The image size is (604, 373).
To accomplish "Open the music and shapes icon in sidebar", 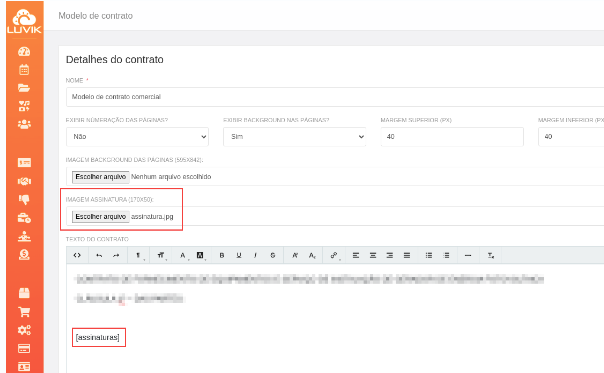I will pos(24,106).
